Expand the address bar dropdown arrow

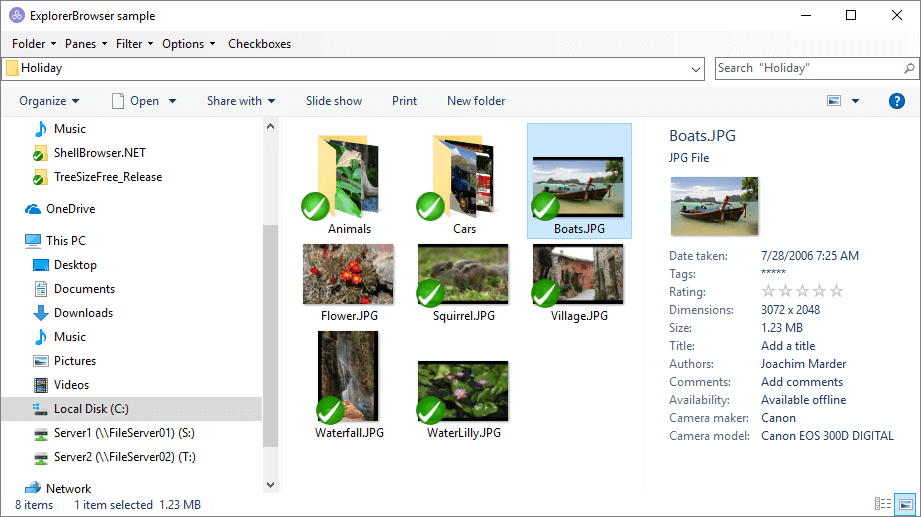(x=697, y=69)
